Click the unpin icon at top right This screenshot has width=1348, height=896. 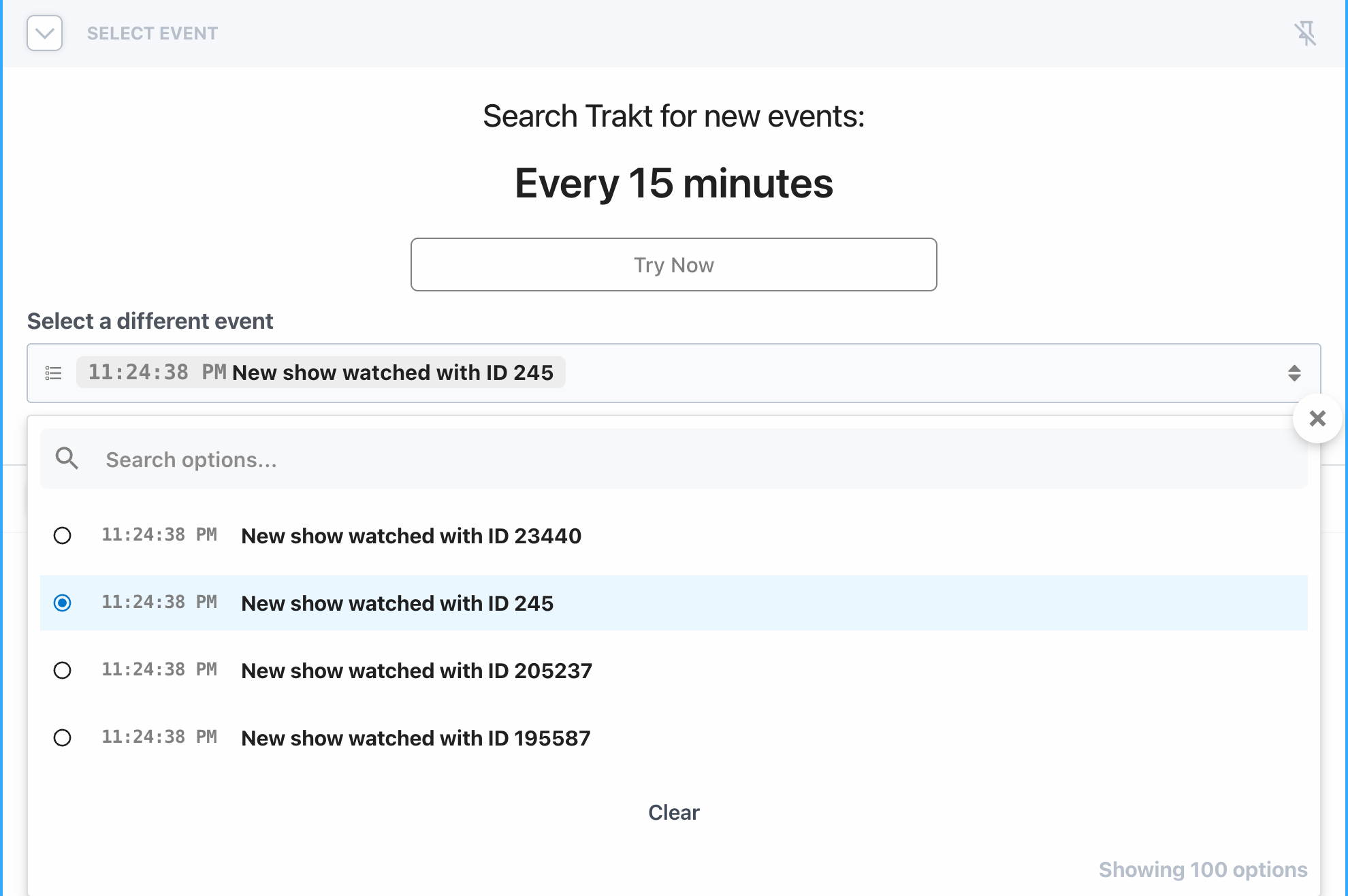[1304, 33]
